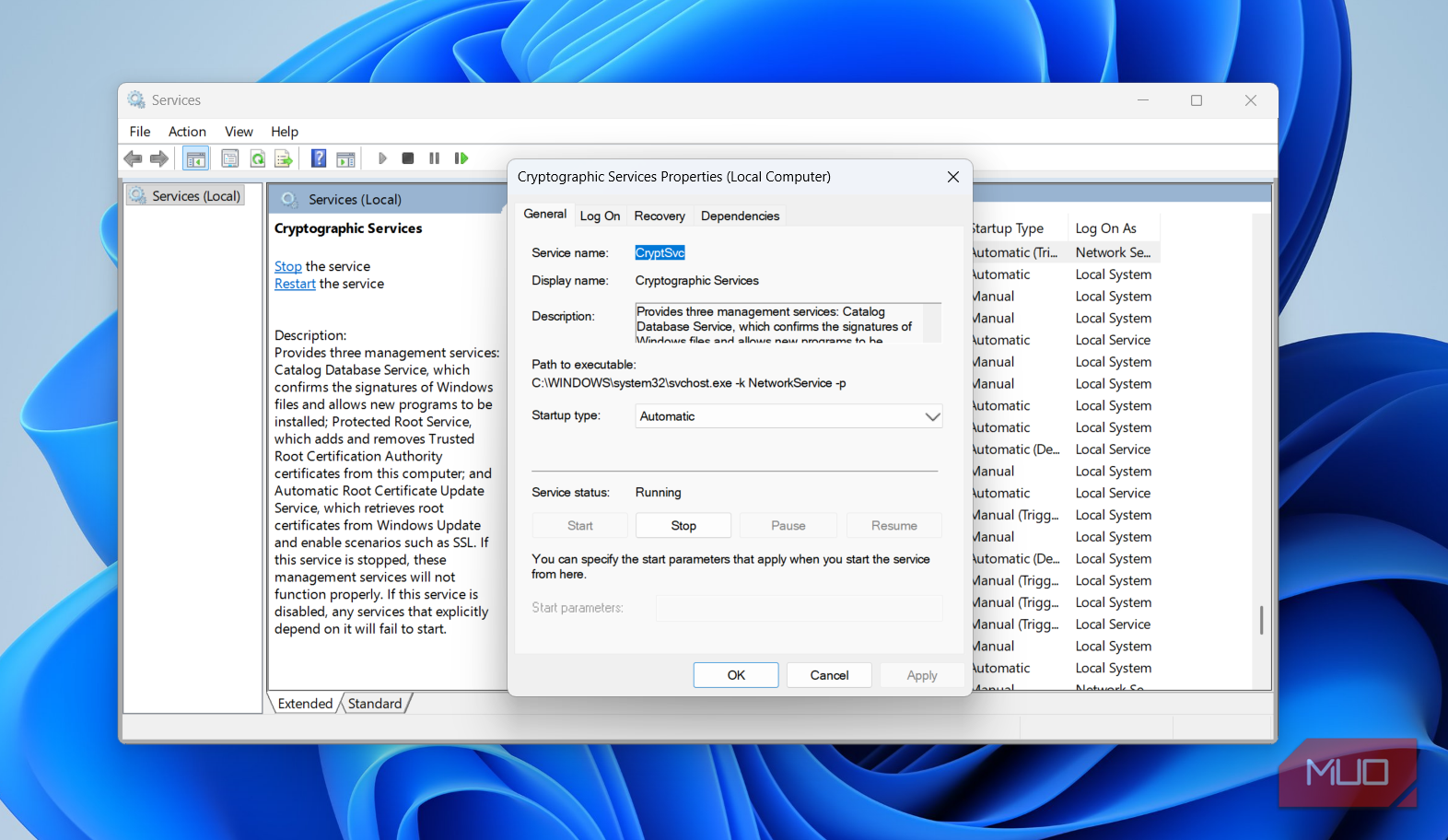The width and height of the screenshot is (1448, 840).
Task: Click the services list vertical scrollbar thumb
Action: tap(1261, 620)
